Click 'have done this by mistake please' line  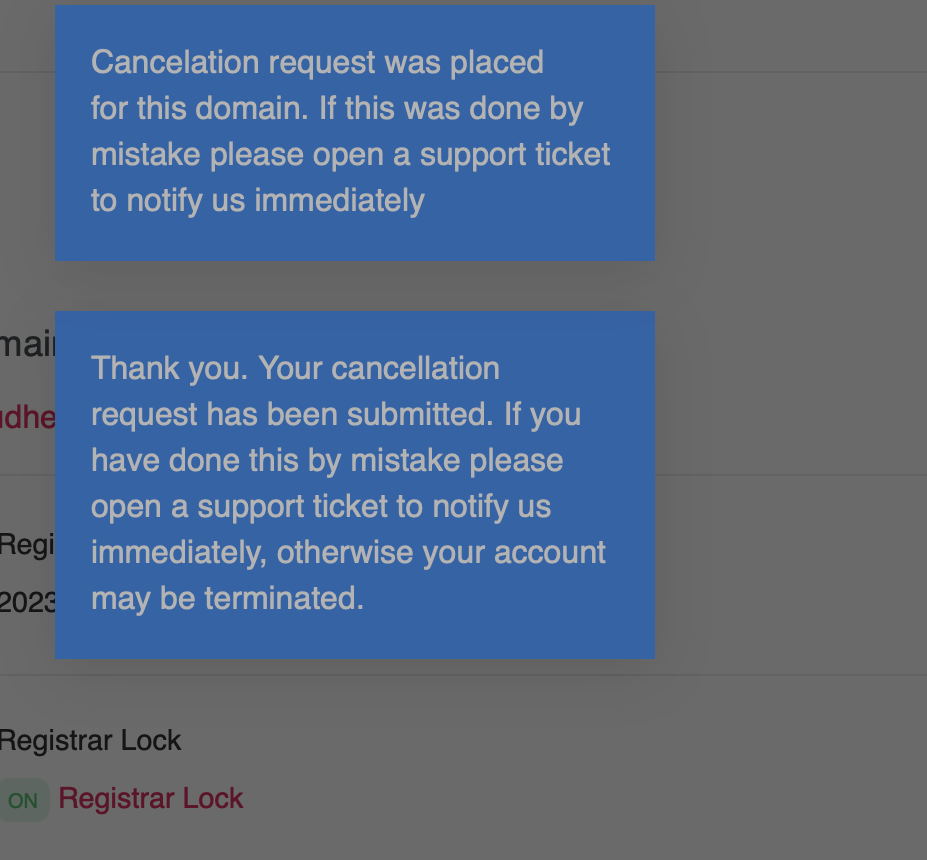(327, 460)
